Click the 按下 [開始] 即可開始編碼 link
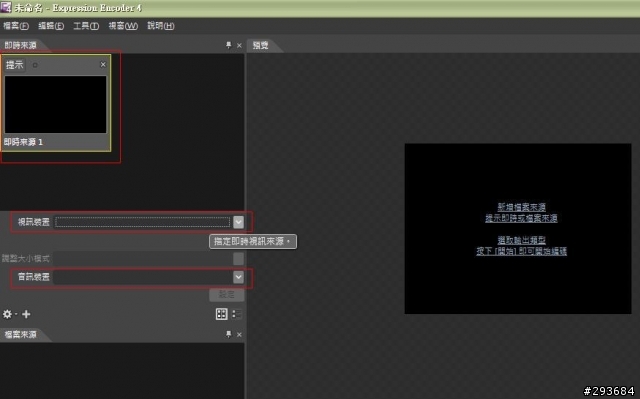Image resolution: width=640 pixels, height=399 pixels. click(x=521, y=251)
